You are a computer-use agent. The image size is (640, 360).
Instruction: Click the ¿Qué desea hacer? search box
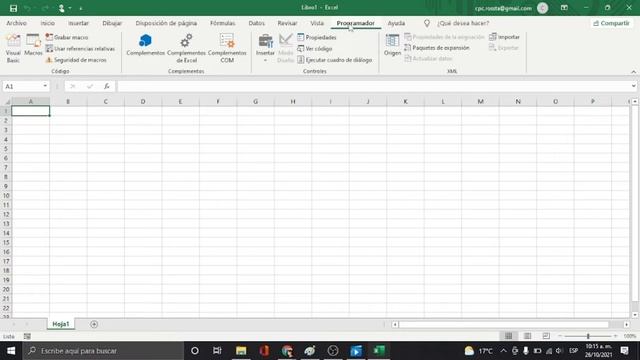pos(463,23)
